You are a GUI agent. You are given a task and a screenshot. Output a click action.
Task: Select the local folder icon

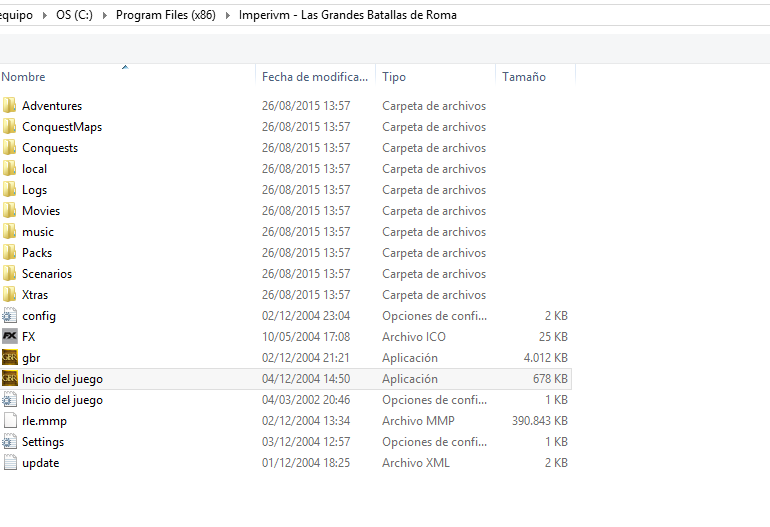coord(9,168)
